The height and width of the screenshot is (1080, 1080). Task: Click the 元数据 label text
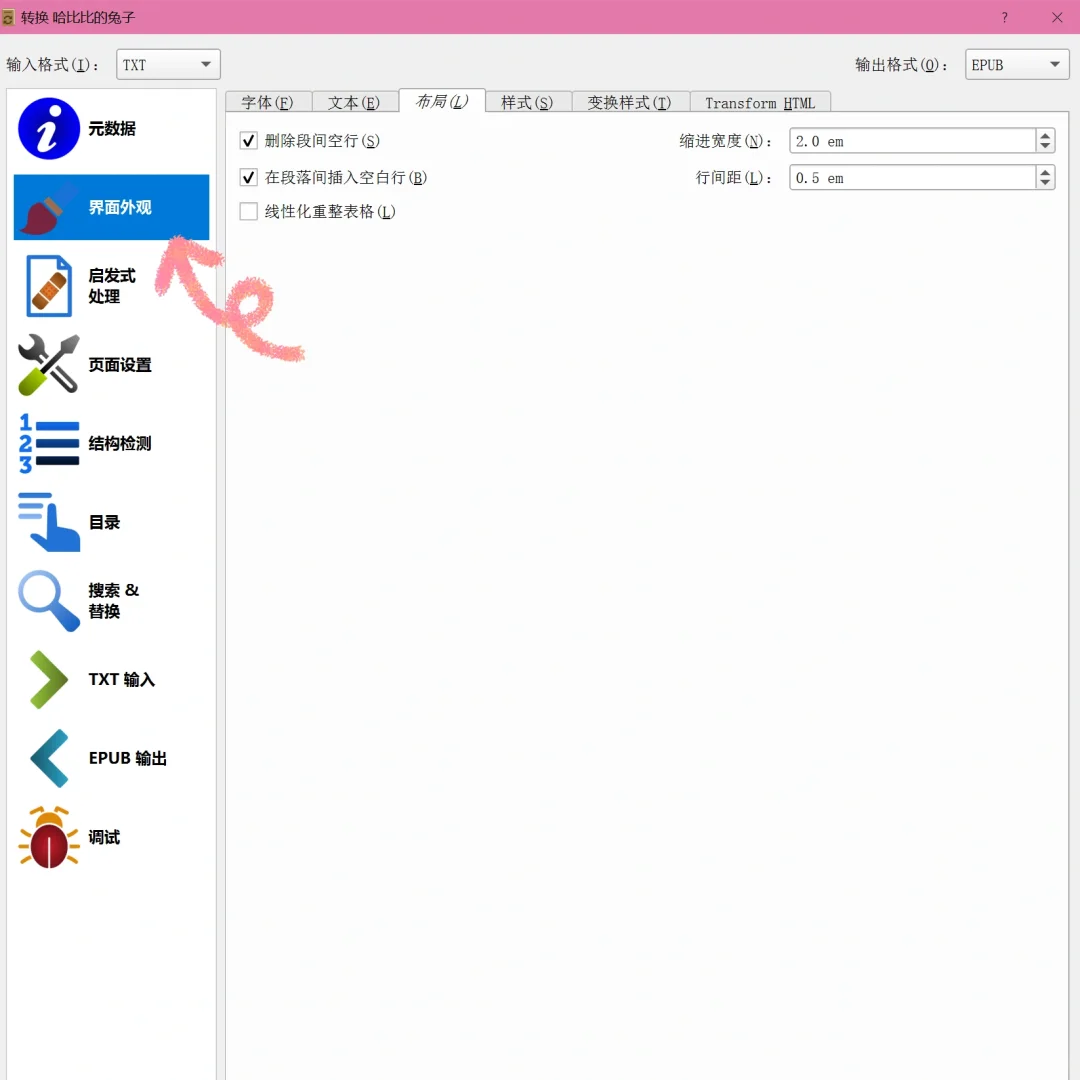point(112,129)
